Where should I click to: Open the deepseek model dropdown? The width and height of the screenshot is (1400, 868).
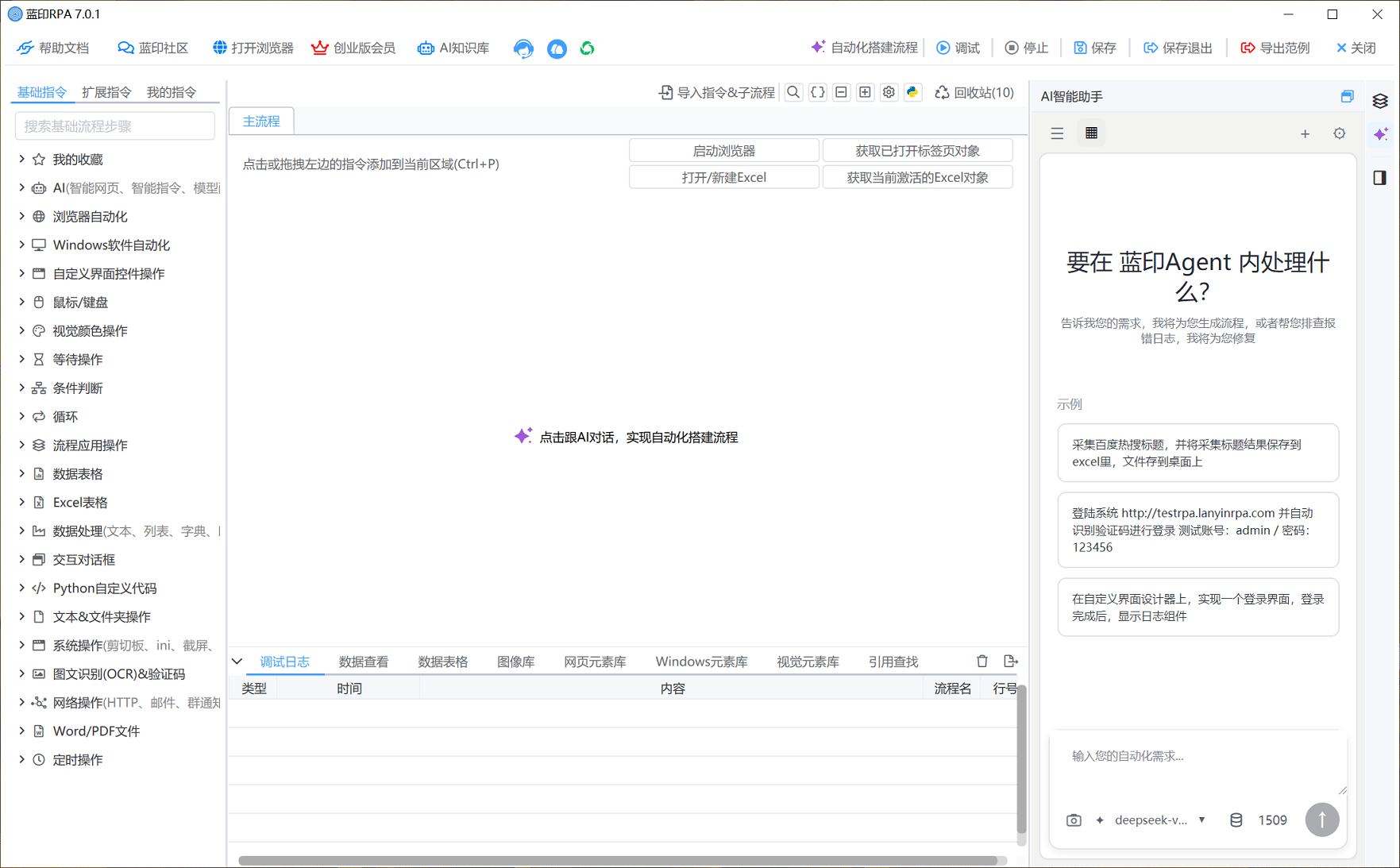1160,820
